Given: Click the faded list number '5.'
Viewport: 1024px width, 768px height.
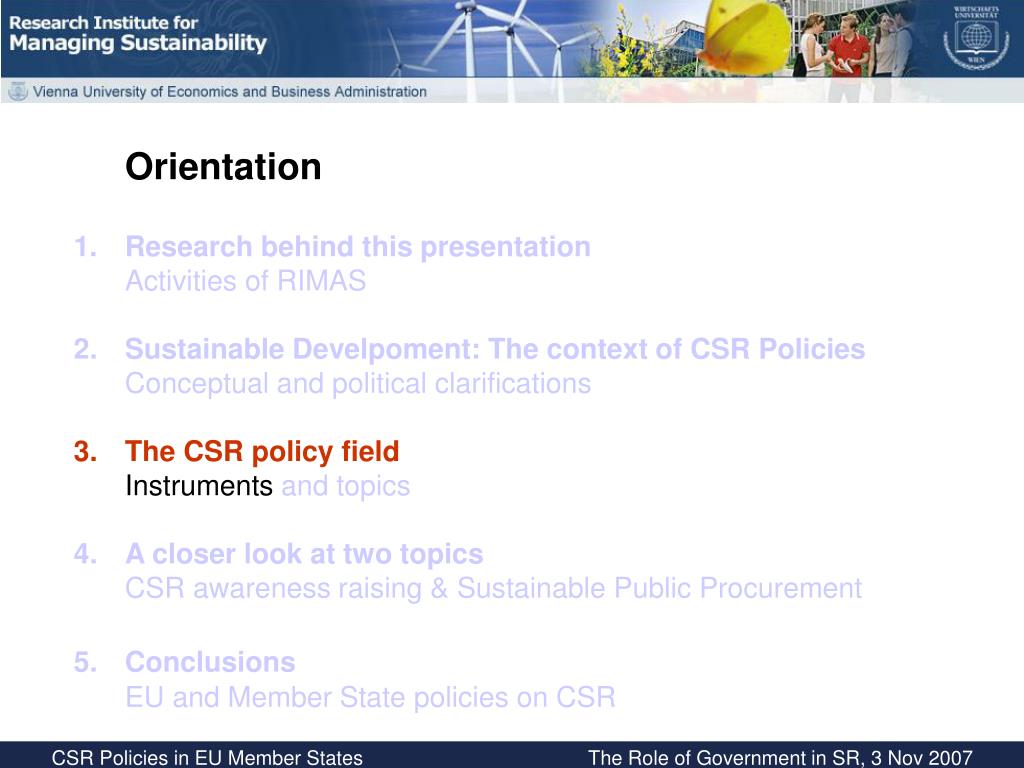Looking at the screenshot, I should 86,662.
